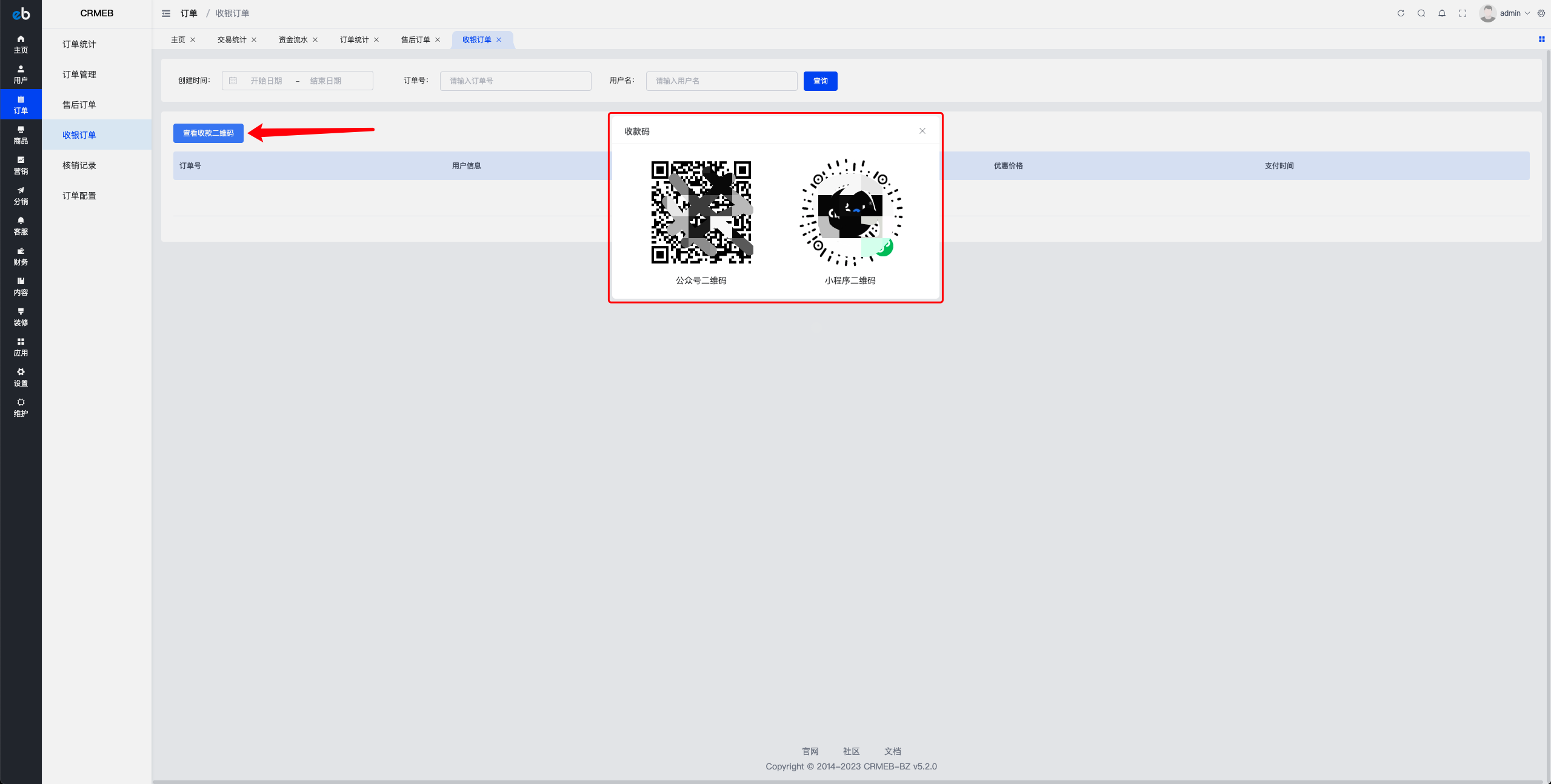This screenshot has height=784, width=1551.
Task: Open the 文档 footer link
Action: coord(892,751)
